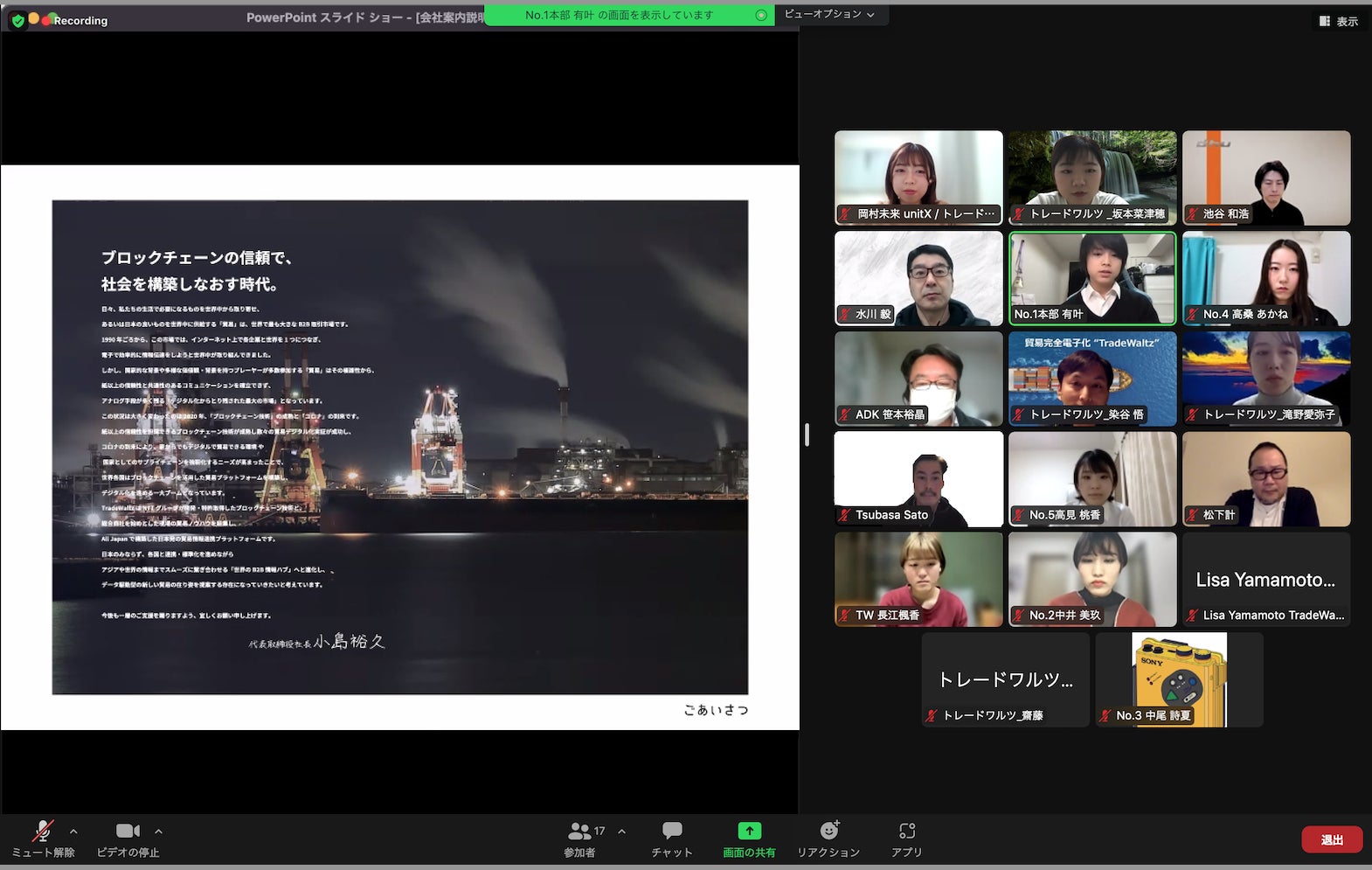The width and height of the screenshot is (1372, 870).
Task: Click muted mic icon on Lisa Yamamoto tile
Action: [x=1192, y=616]
